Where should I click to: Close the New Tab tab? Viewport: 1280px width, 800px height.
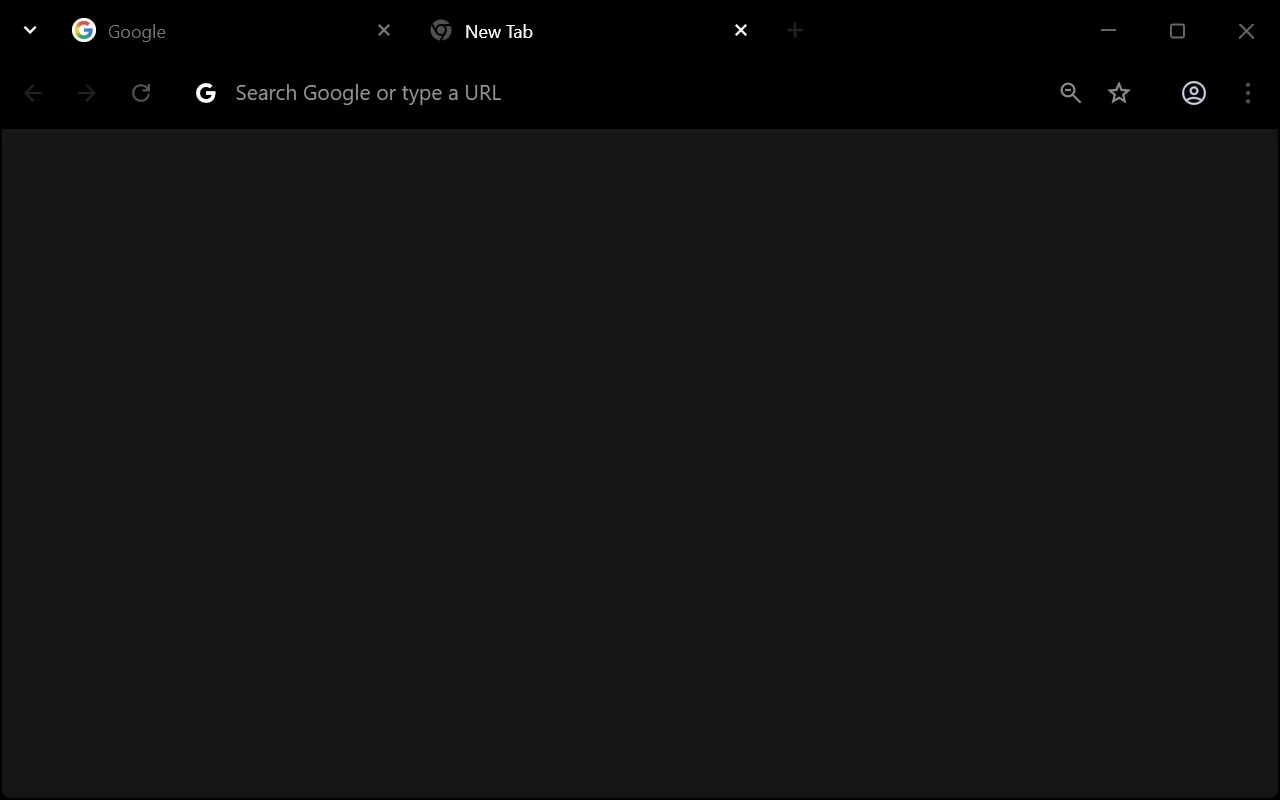[x=741, y=30]
